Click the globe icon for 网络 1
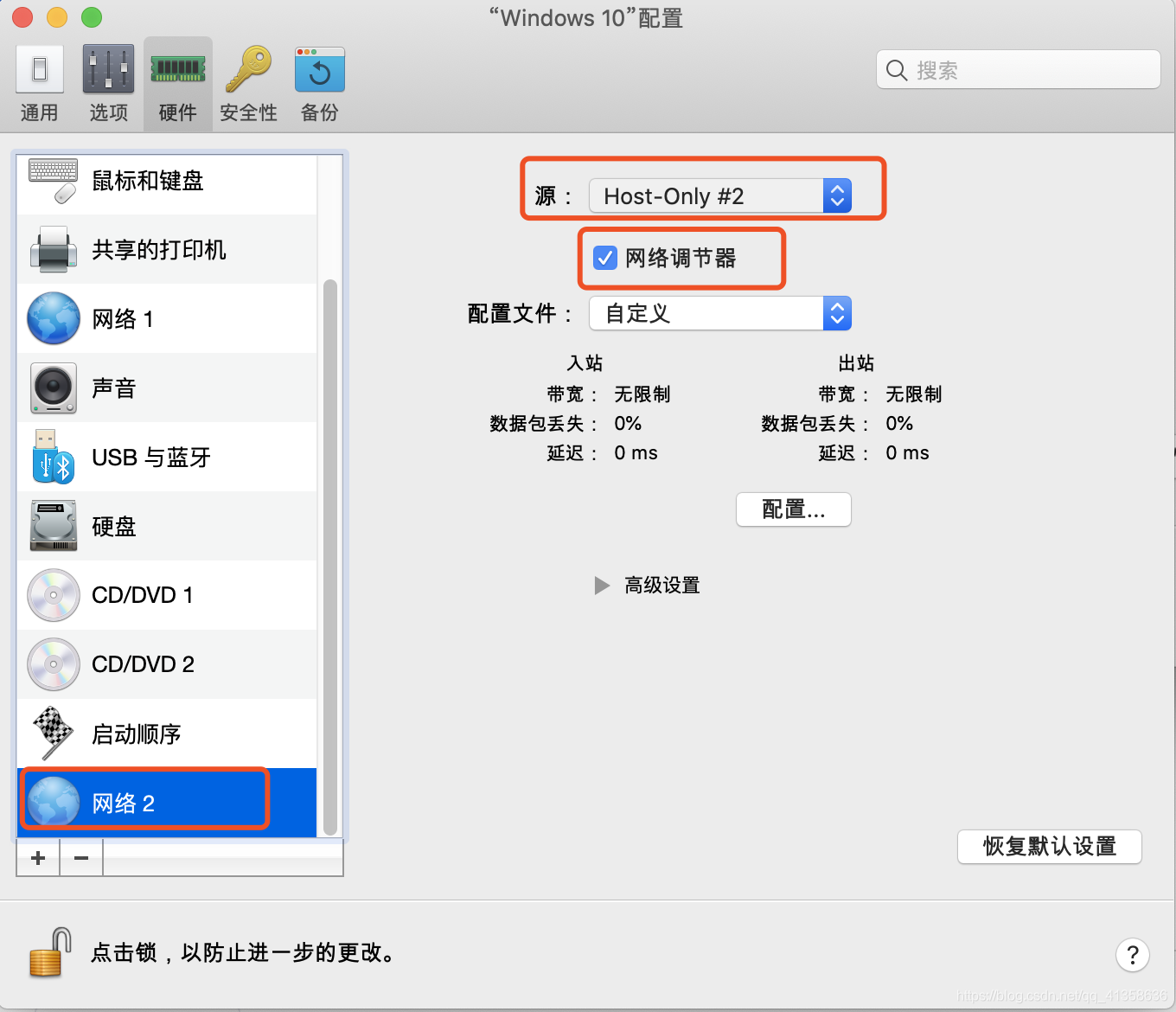The height and width of the screenshot is (1012, 1176). tap(54, 318)
